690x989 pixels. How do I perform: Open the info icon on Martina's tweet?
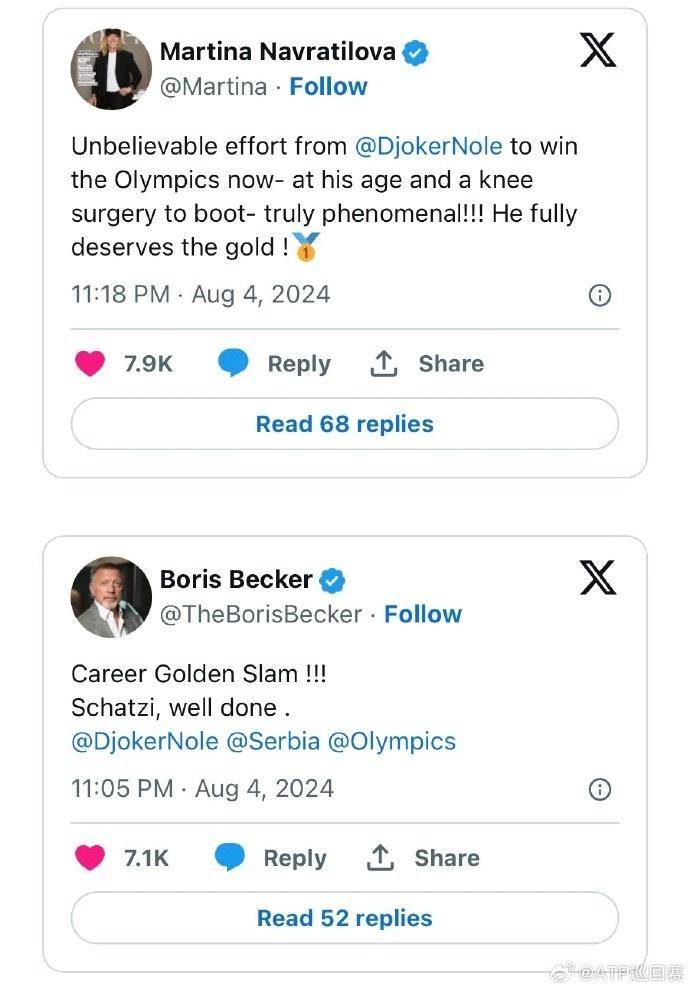point(599,295)
